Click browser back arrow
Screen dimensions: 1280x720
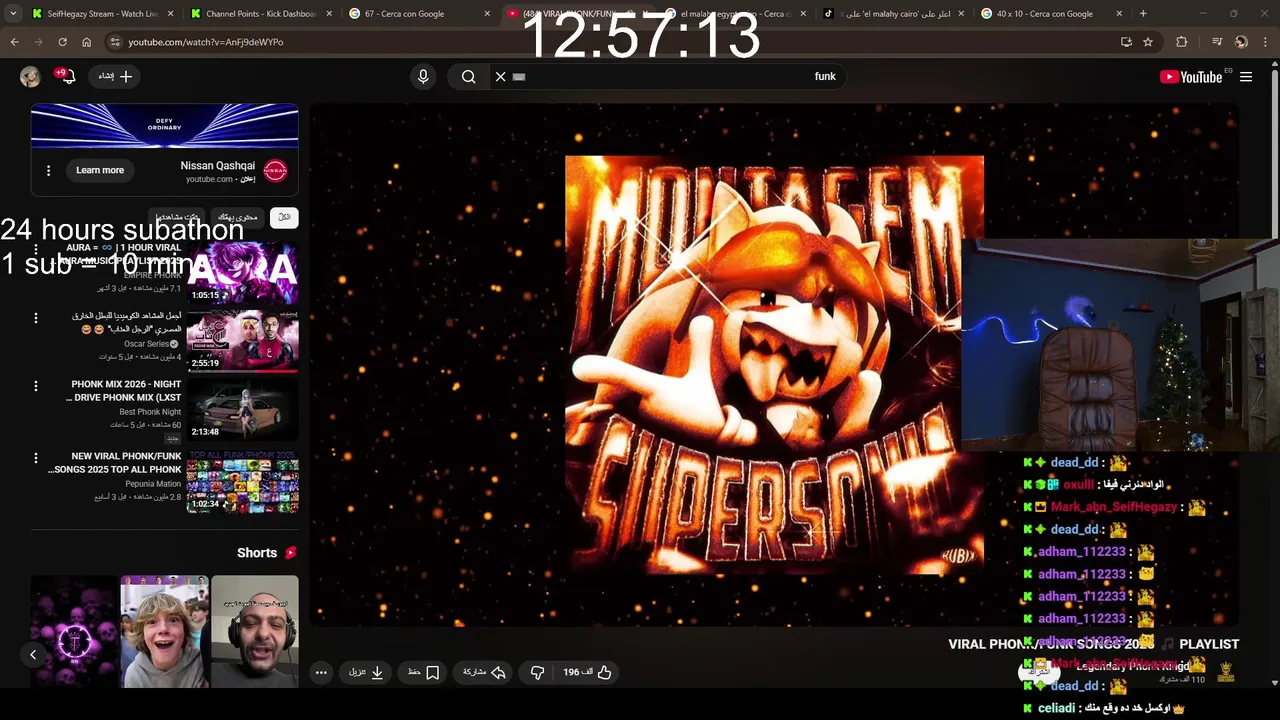click(15, 42)
